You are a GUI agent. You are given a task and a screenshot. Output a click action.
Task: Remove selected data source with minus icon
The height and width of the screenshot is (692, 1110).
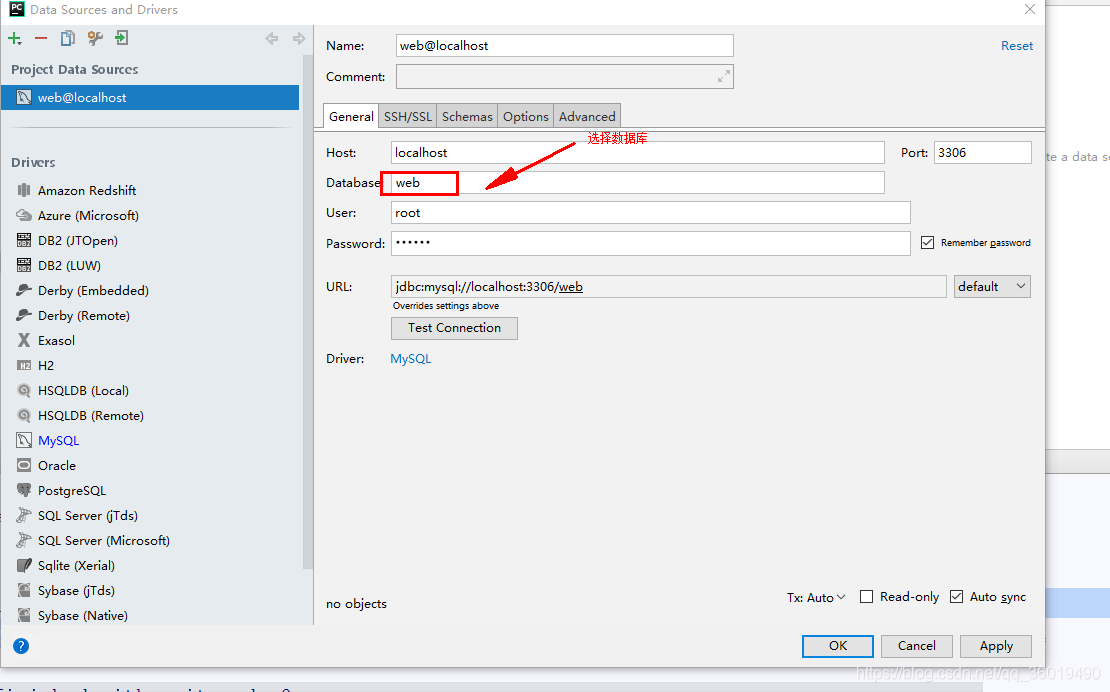[41, 38]
